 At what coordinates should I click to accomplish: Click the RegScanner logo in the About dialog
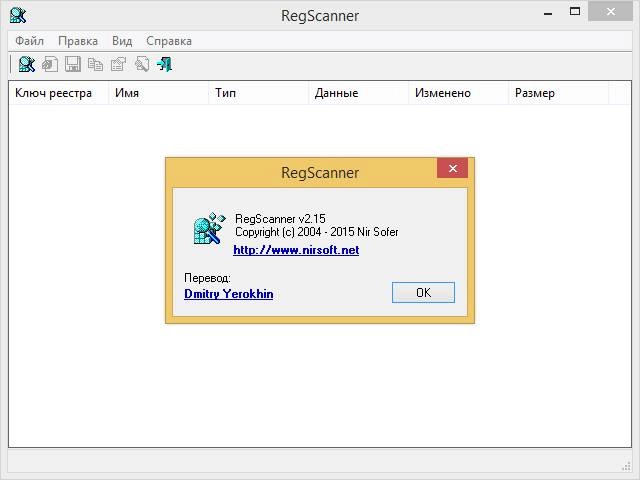click(209, 229)
